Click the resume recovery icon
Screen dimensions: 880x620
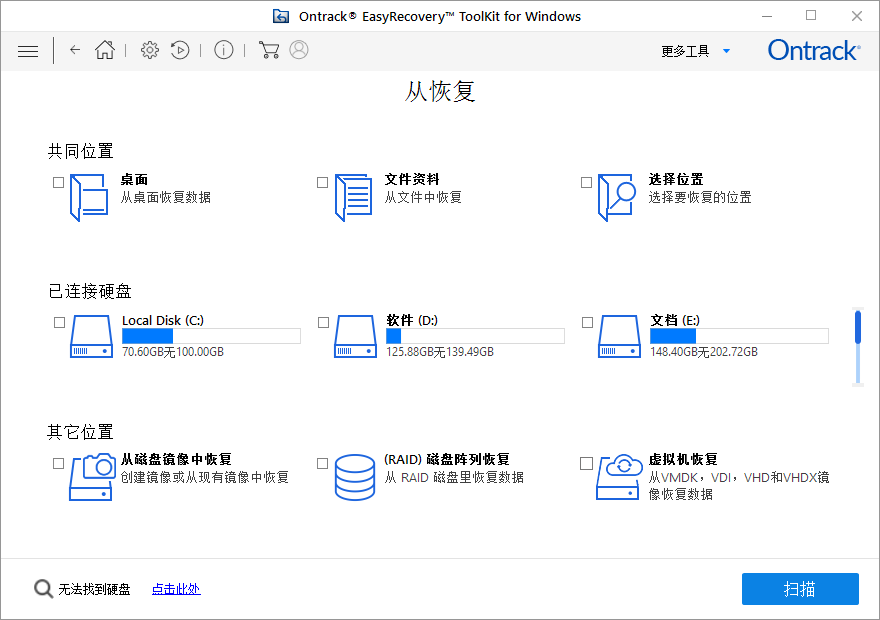click(x=180, y=50)
